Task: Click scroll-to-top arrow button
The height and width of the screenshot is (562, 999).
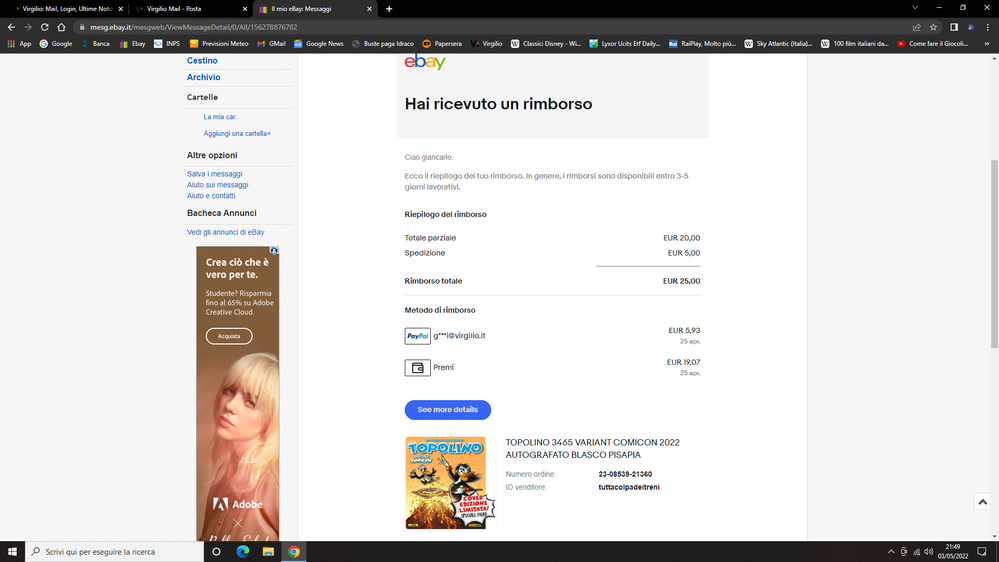Action: (982, 502)
